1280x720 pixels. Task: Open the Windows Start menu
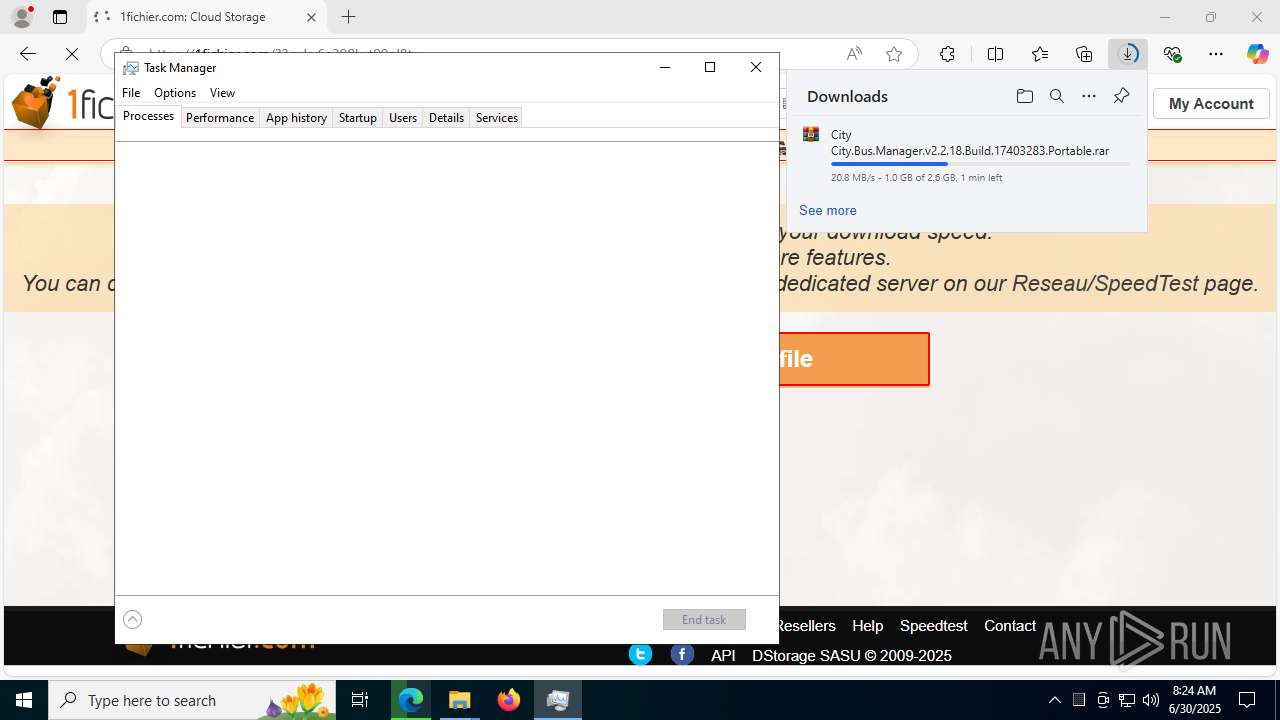coord(24,700)
